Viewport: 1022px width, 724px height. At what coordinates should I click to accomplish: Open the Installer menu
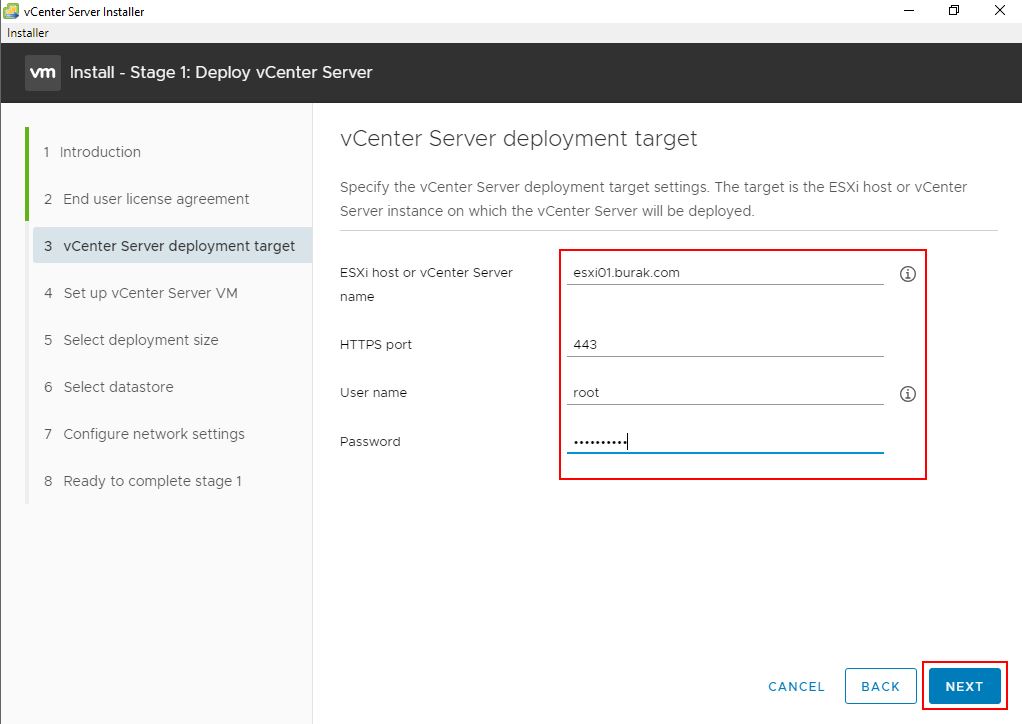click(27, 33)
